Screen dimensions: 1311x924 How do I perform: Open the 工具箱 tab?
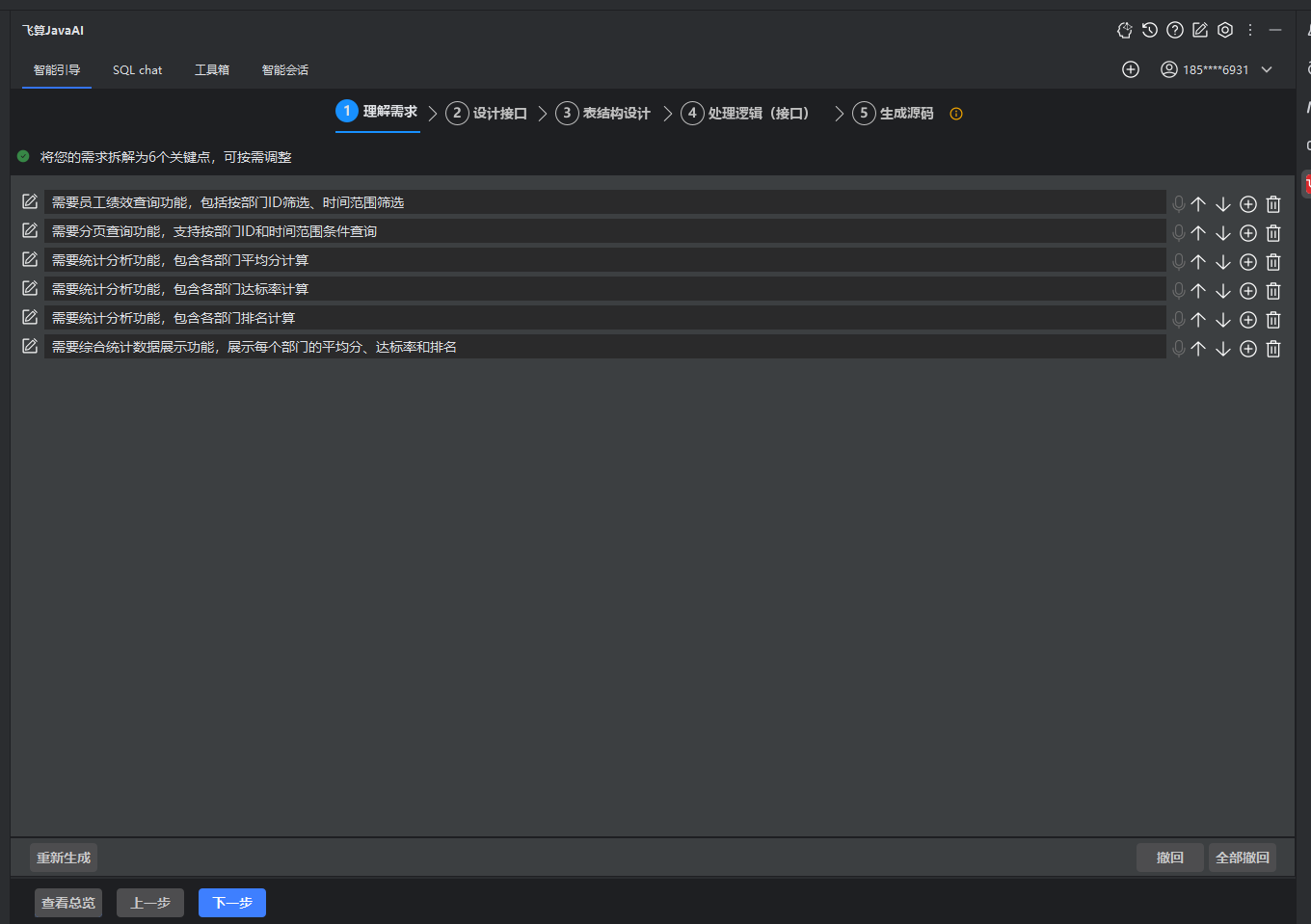212,69
